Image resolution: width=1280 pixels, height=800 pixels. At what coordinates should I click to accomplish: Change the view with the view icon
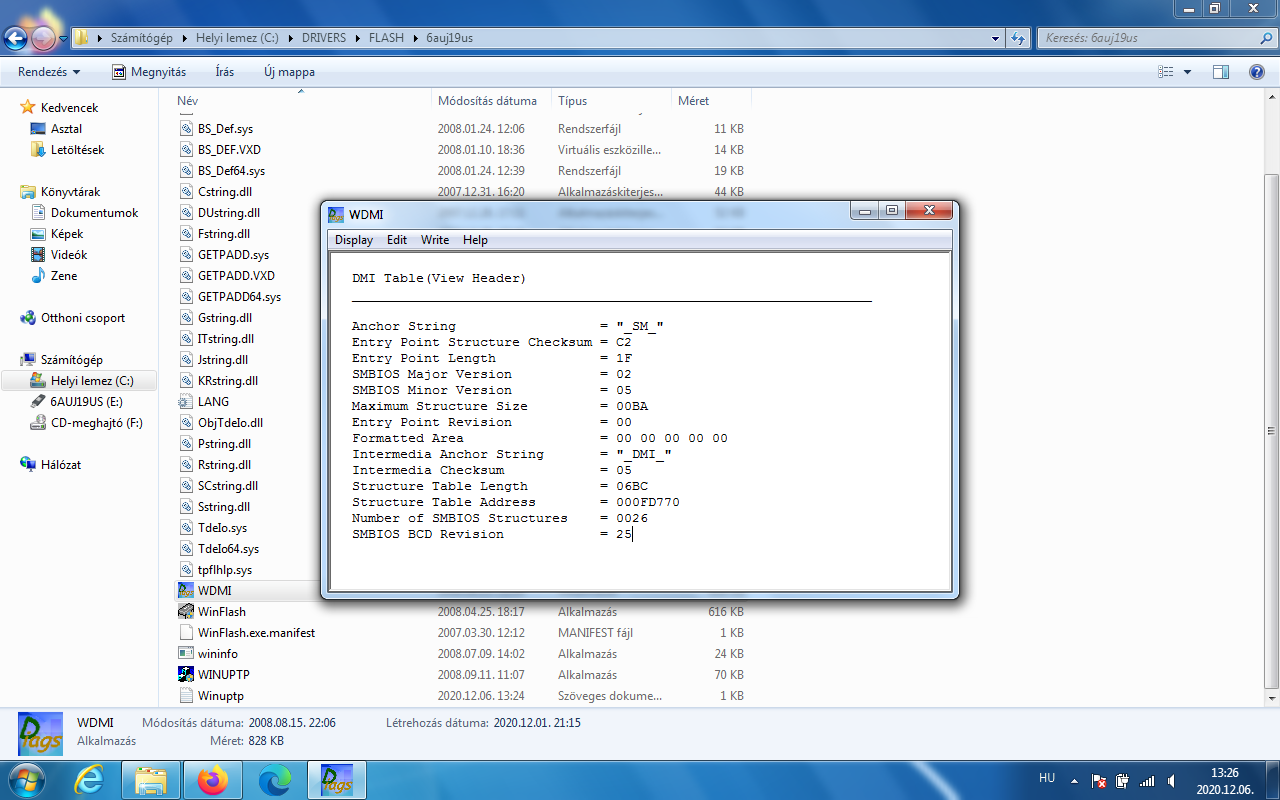[1165, 72]
